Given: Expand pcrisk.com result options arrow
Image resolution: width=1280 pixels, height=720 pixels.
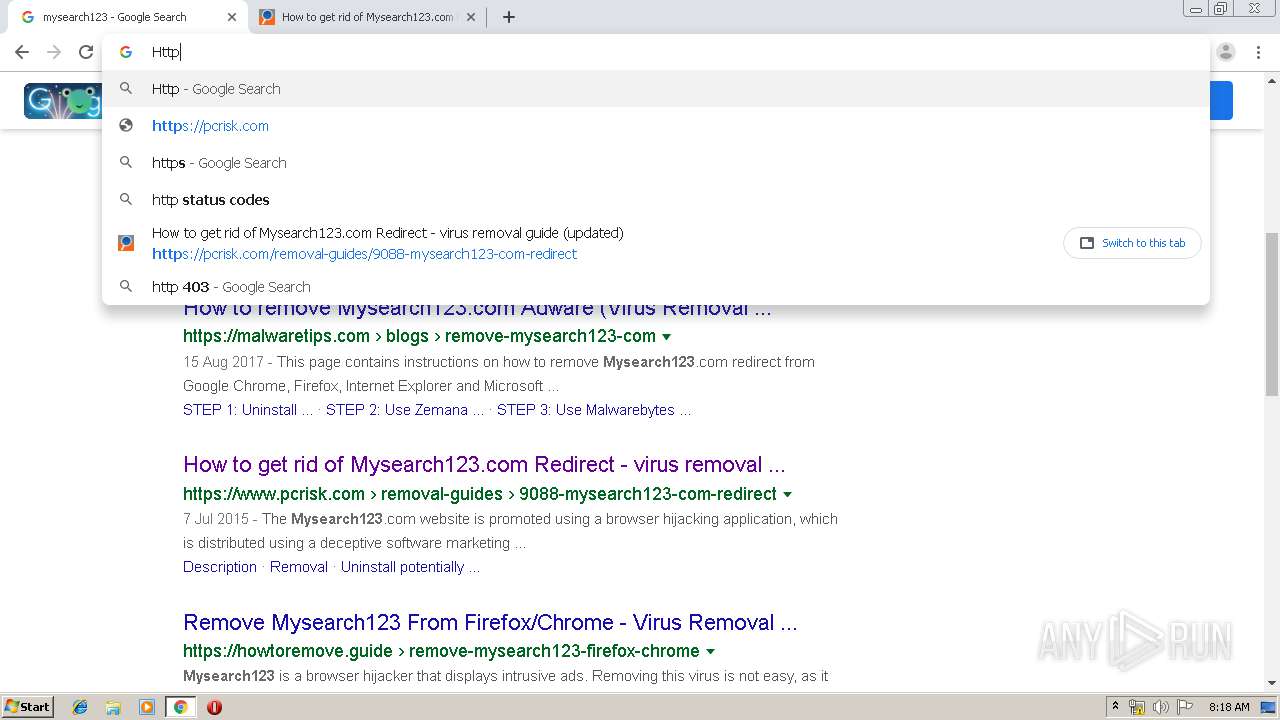Looking at the screenshot, I should (788, 495).
